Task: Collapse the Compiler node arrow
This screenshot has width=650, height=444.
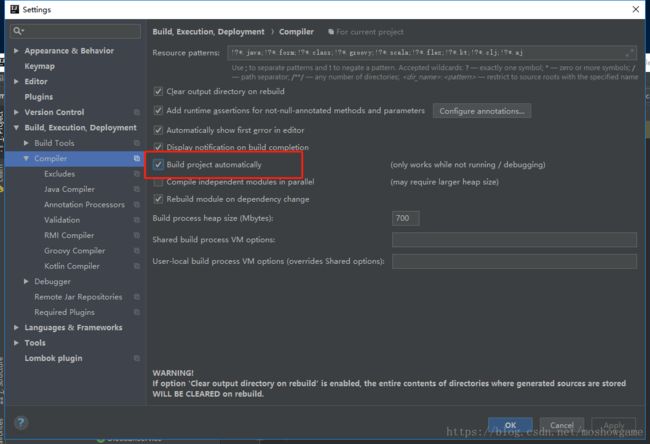Action: point(26,158)
